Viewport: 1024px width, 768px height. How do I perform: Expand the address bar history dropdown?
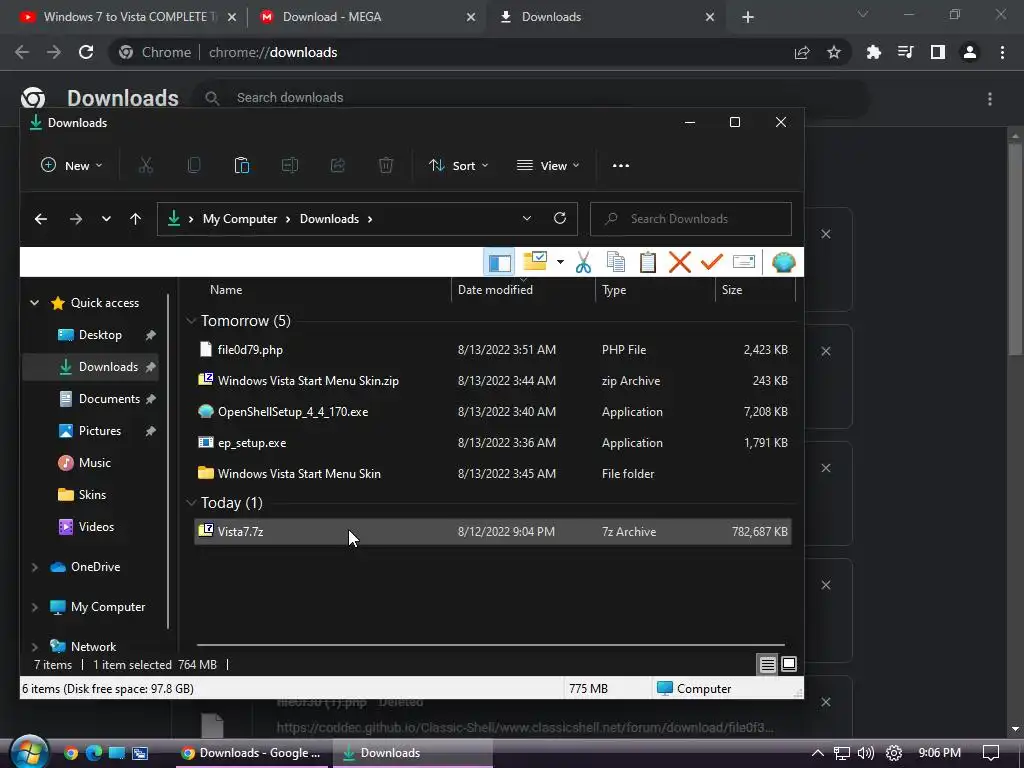tap(526, 219)
